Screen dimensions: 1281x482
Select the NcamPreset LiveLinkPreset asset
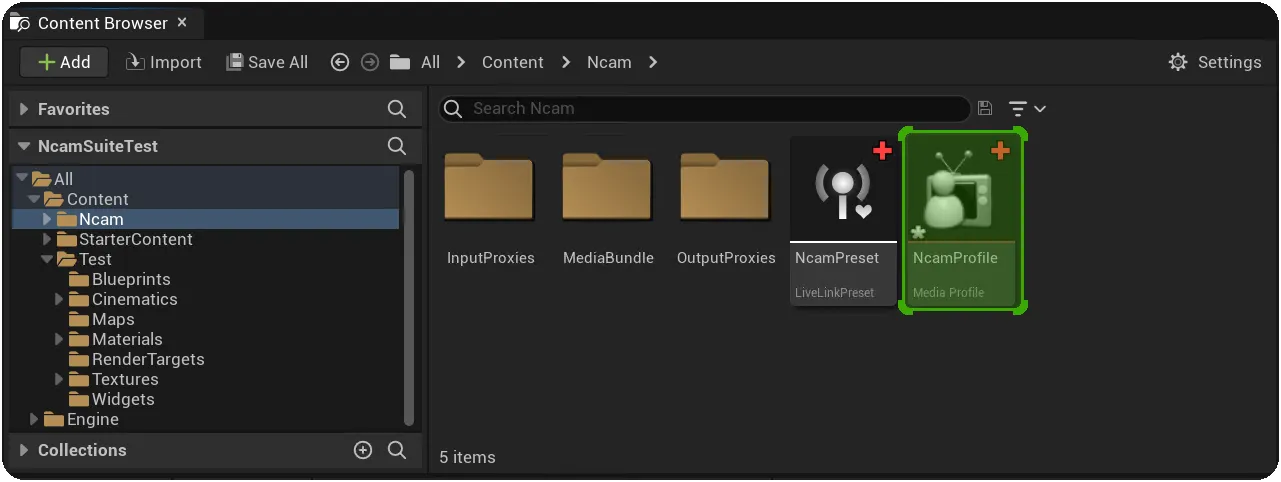point(843,222)
